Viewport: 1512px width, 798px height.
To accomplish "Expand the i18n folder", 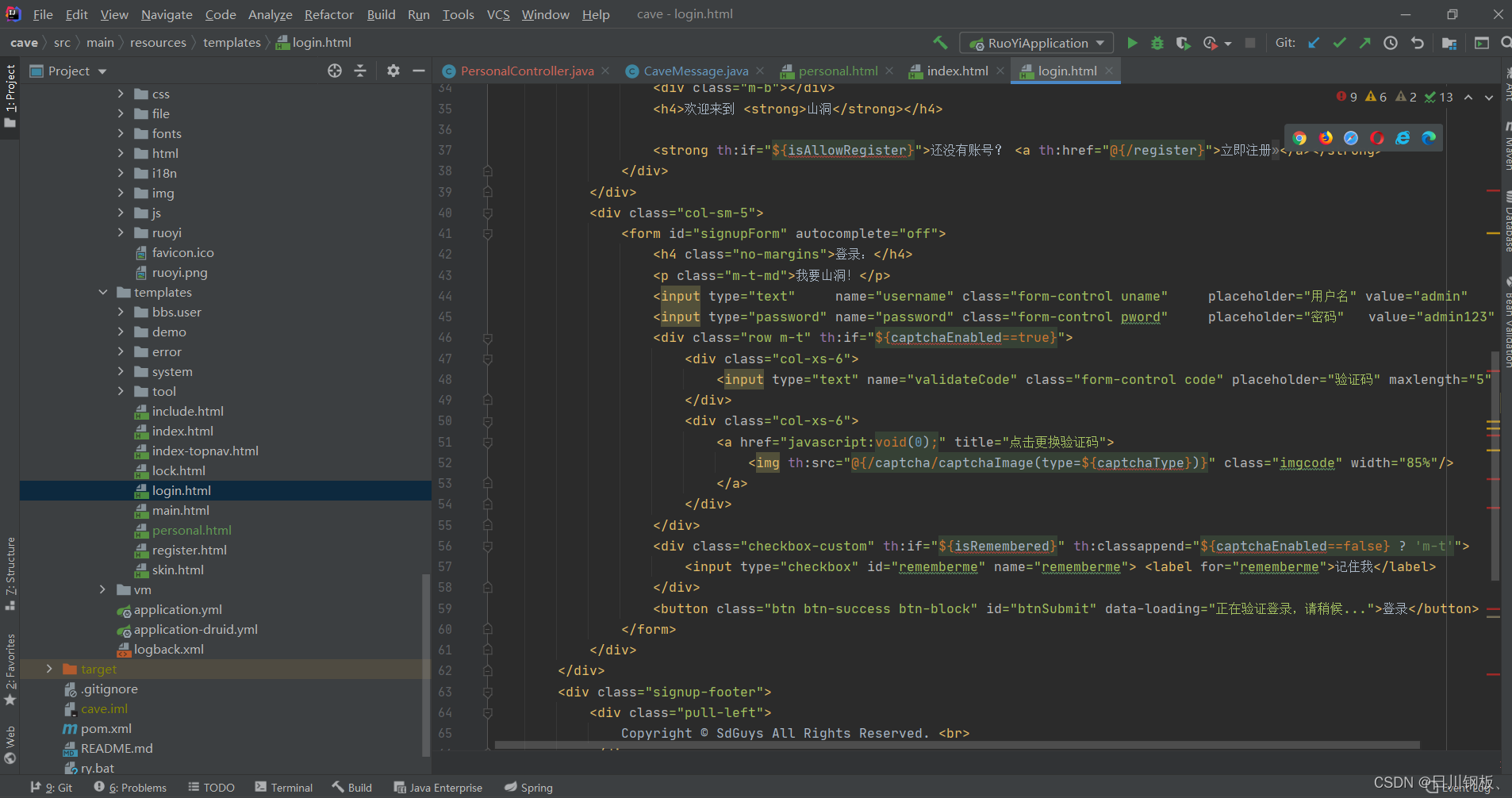I will pos(121,173).
